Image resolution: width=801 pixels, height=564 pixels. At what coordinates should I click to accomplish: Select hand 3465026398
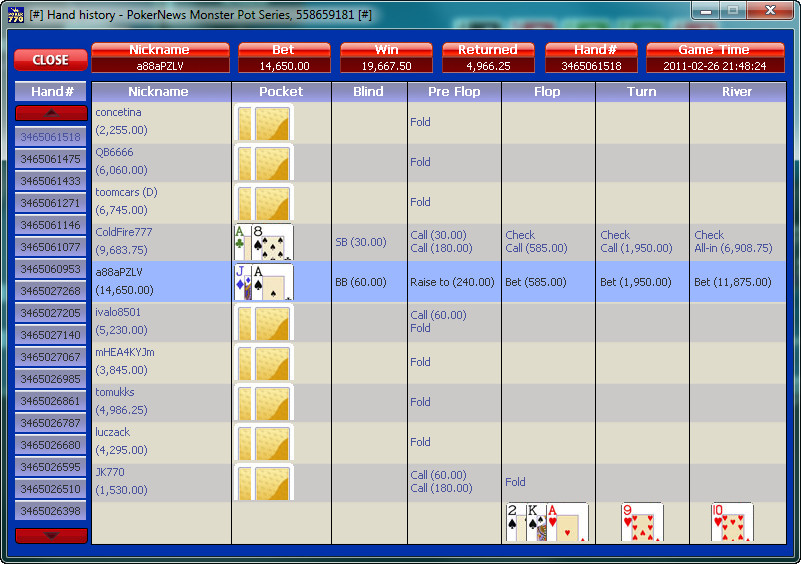[51, 510]
